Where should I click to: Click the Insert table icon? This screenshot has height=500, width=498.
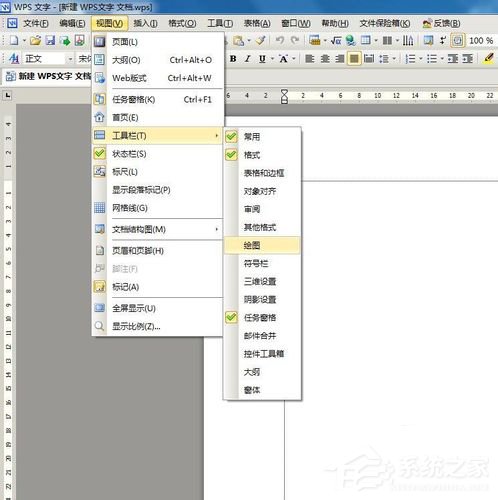point(366,41)
